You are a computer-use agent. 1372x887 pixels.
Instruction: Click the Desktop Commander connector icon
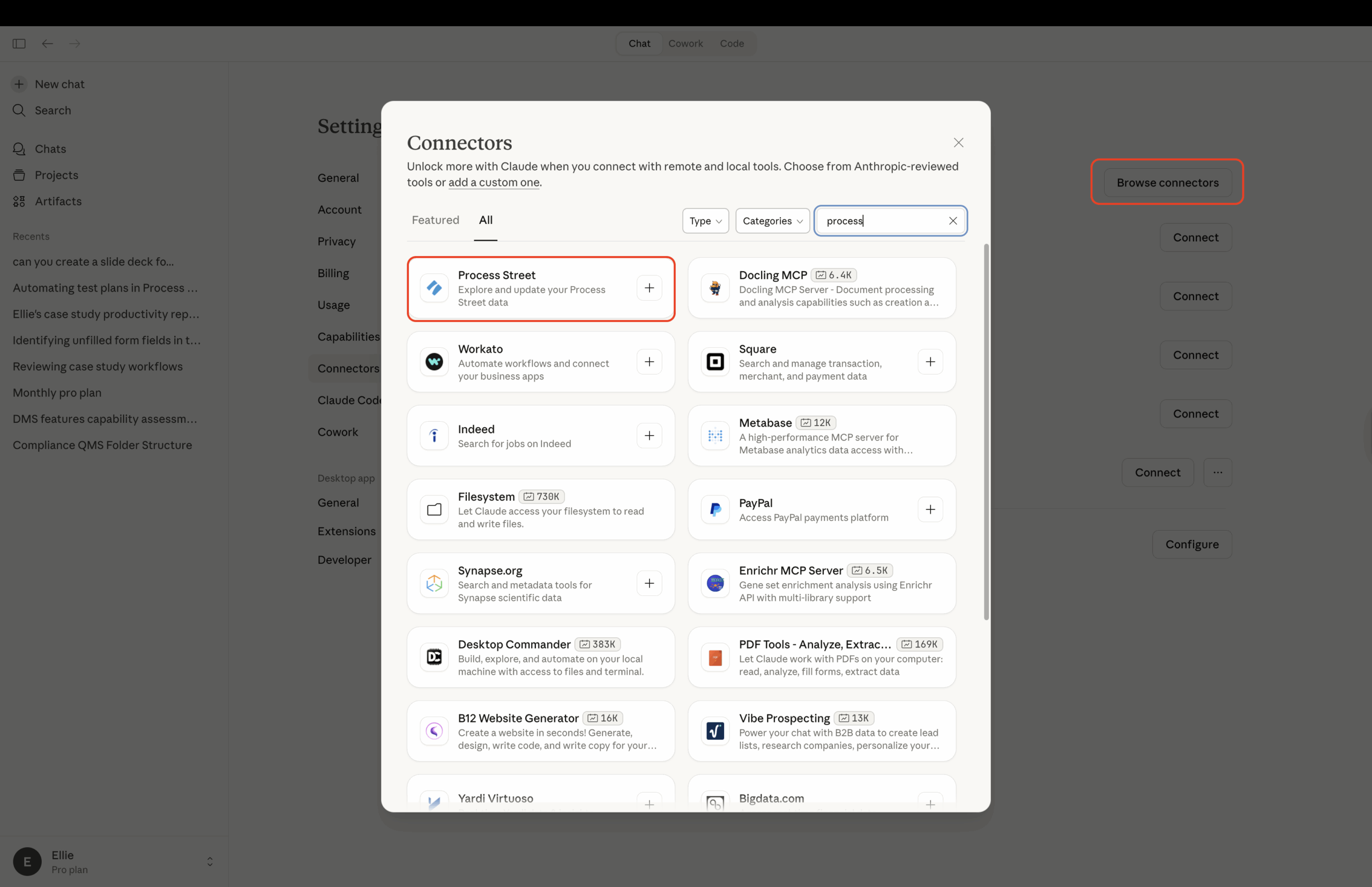434,657
